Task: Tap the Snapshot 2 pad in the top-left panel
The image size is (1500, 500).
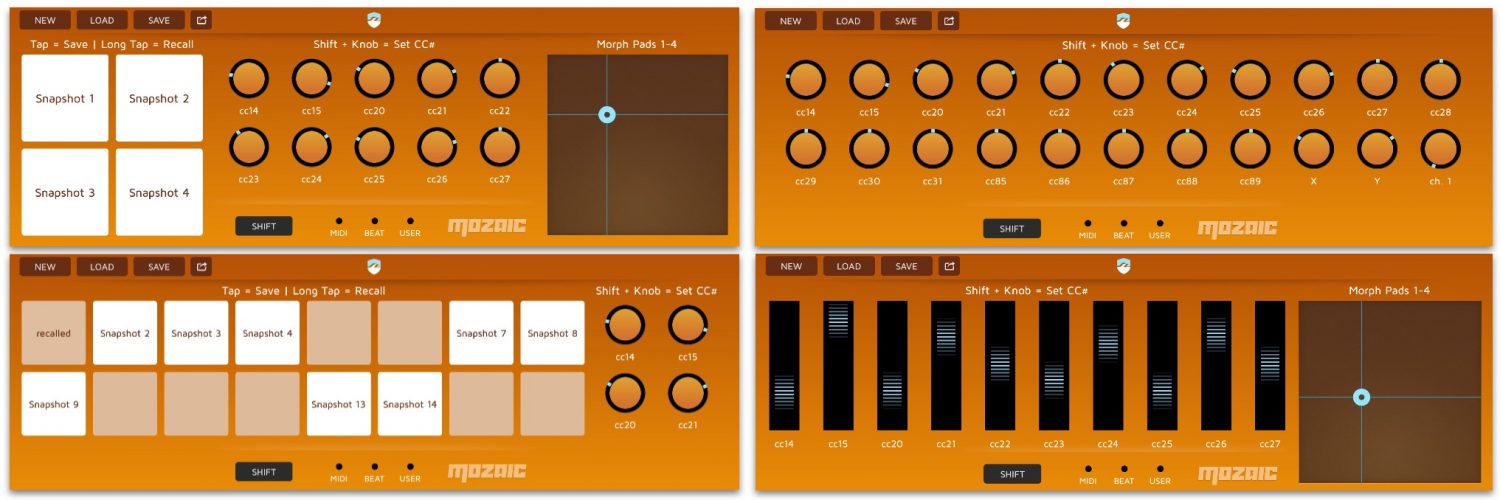Action: tap(159, 98)
